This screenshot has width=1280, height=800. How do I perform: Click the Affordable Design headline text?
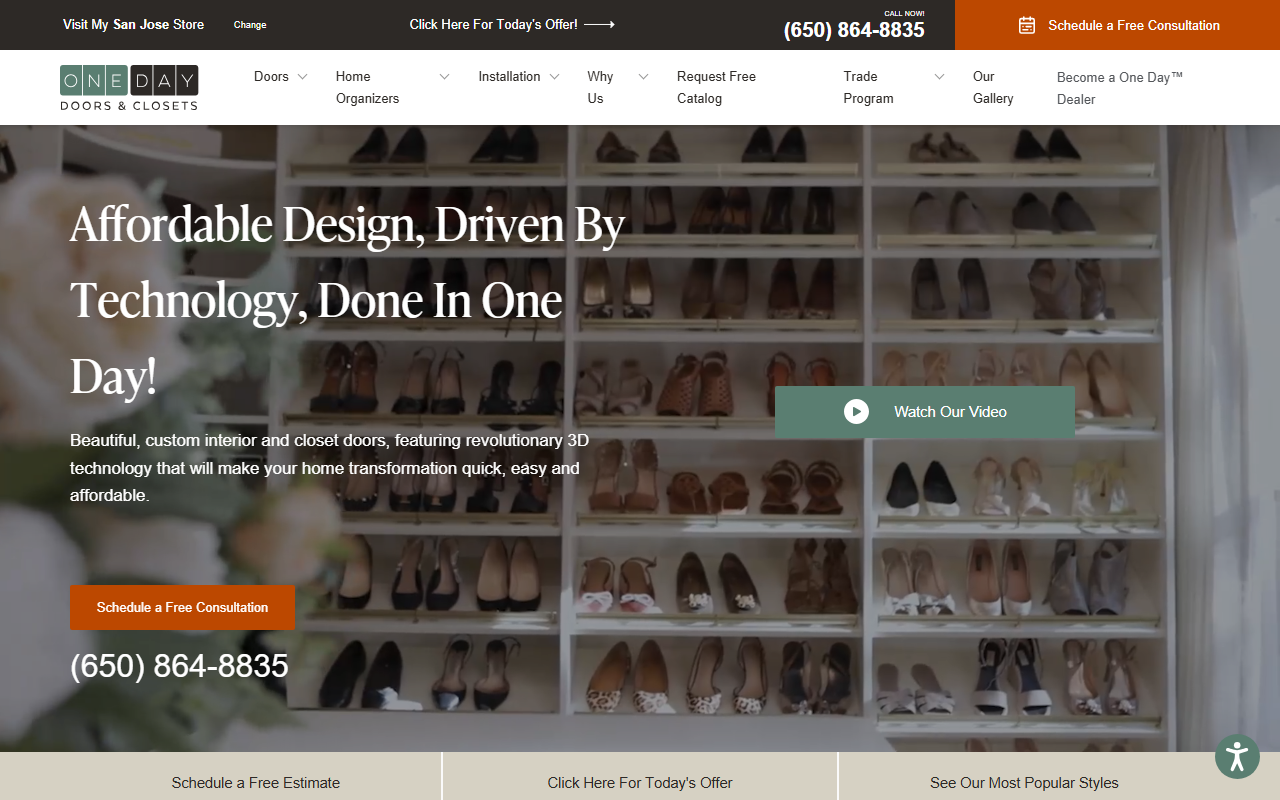click(x=347, y=301)
